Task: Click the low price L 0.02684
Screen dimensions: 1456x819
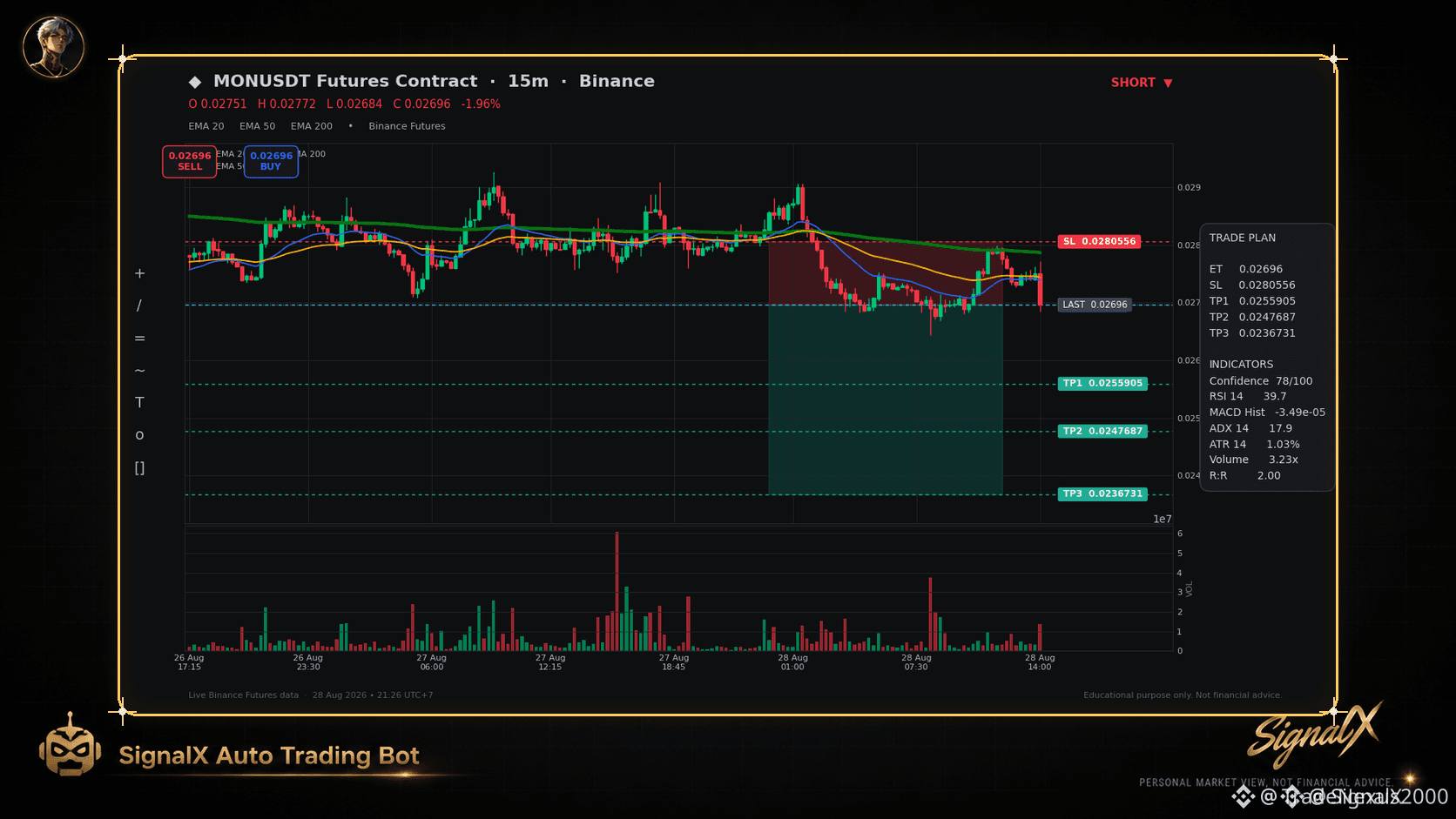Action: 354,104
